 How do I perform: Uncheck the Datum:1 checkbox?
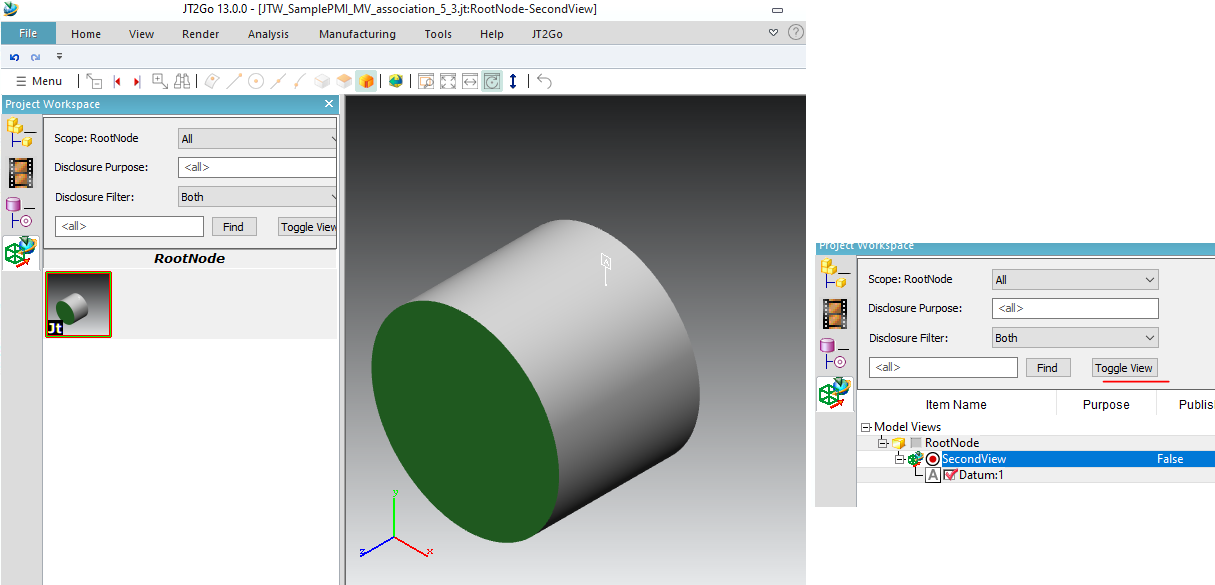[x=950, y=475]
